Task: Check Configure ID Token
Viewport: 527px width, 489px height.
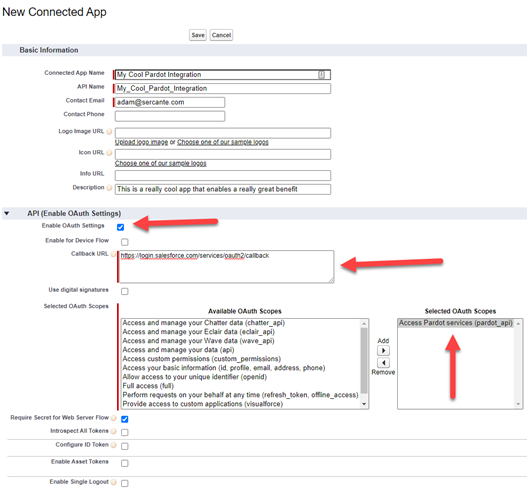Action: tap(125, 446)
